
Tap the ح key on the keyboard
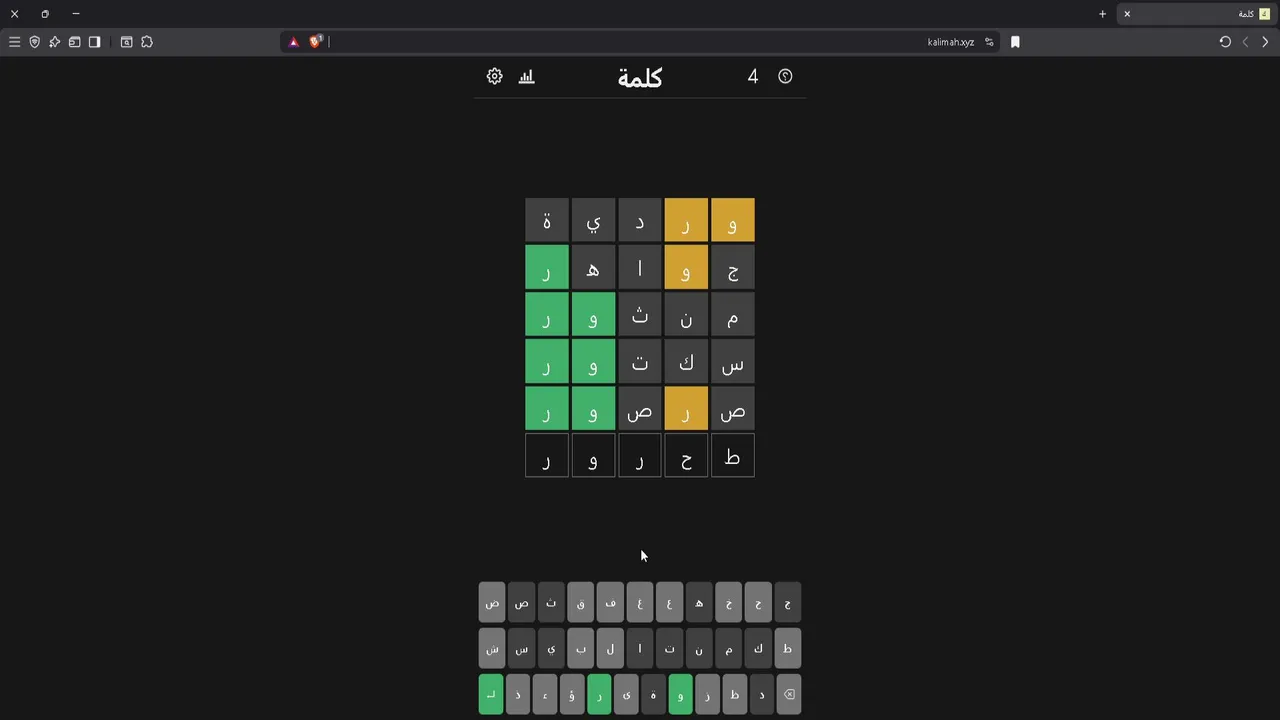[758, 602]
